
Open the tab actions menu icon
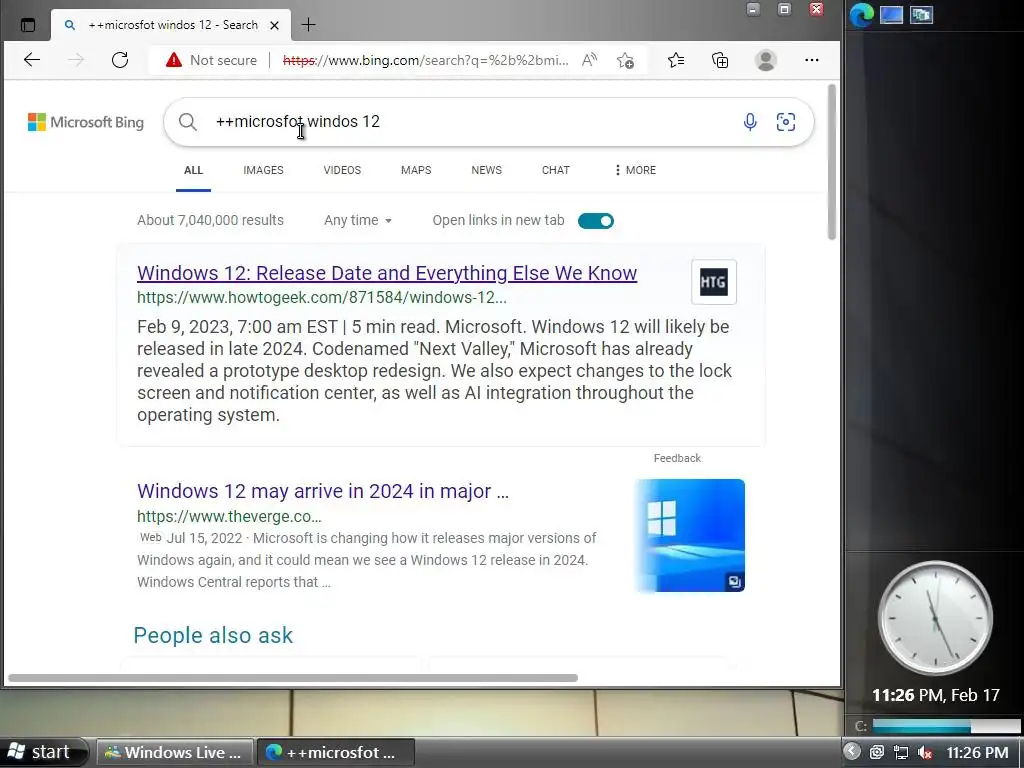pyautogui.click(x=27, y=25)
